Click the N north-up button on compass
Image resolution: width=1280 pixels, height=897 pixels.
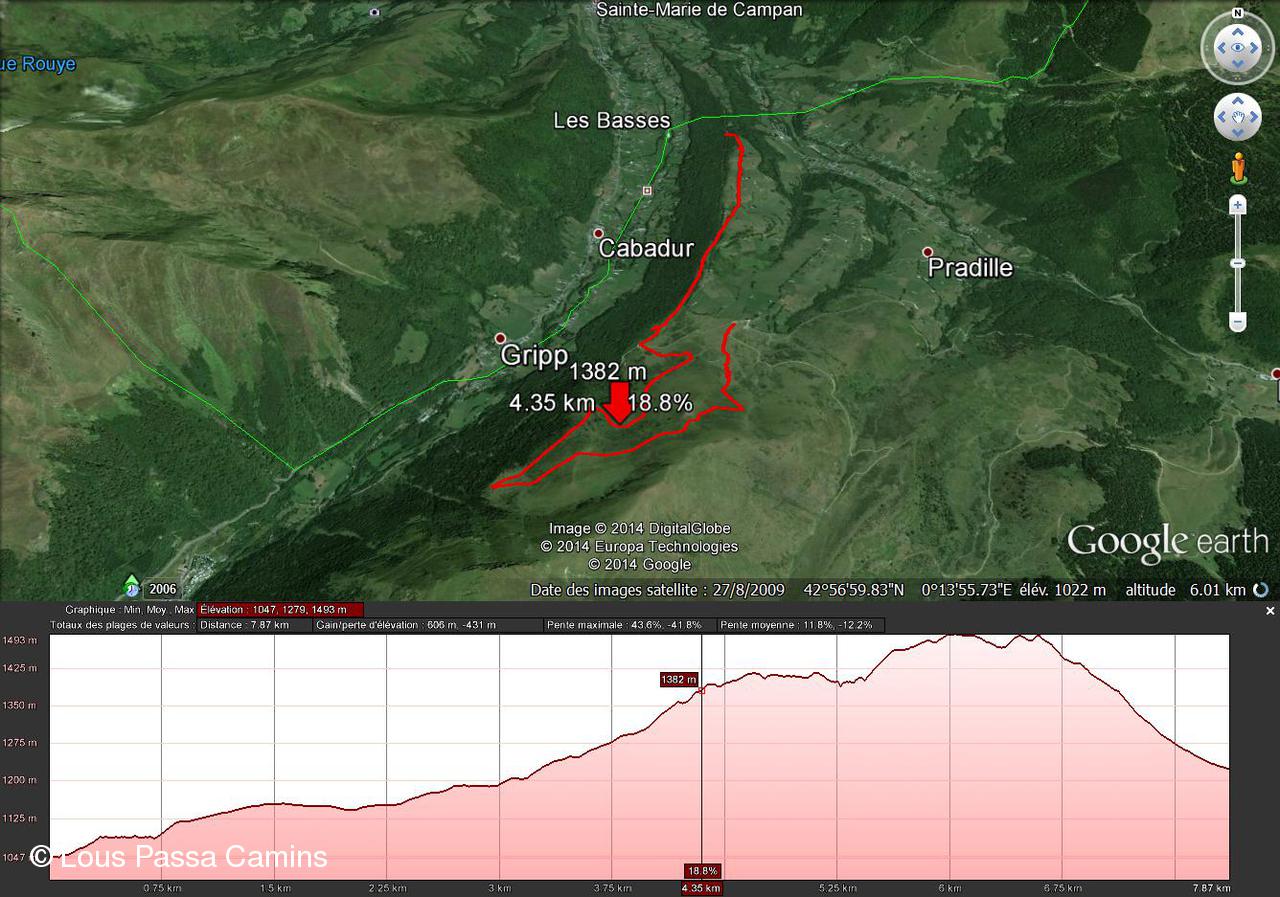(1238, 14)
